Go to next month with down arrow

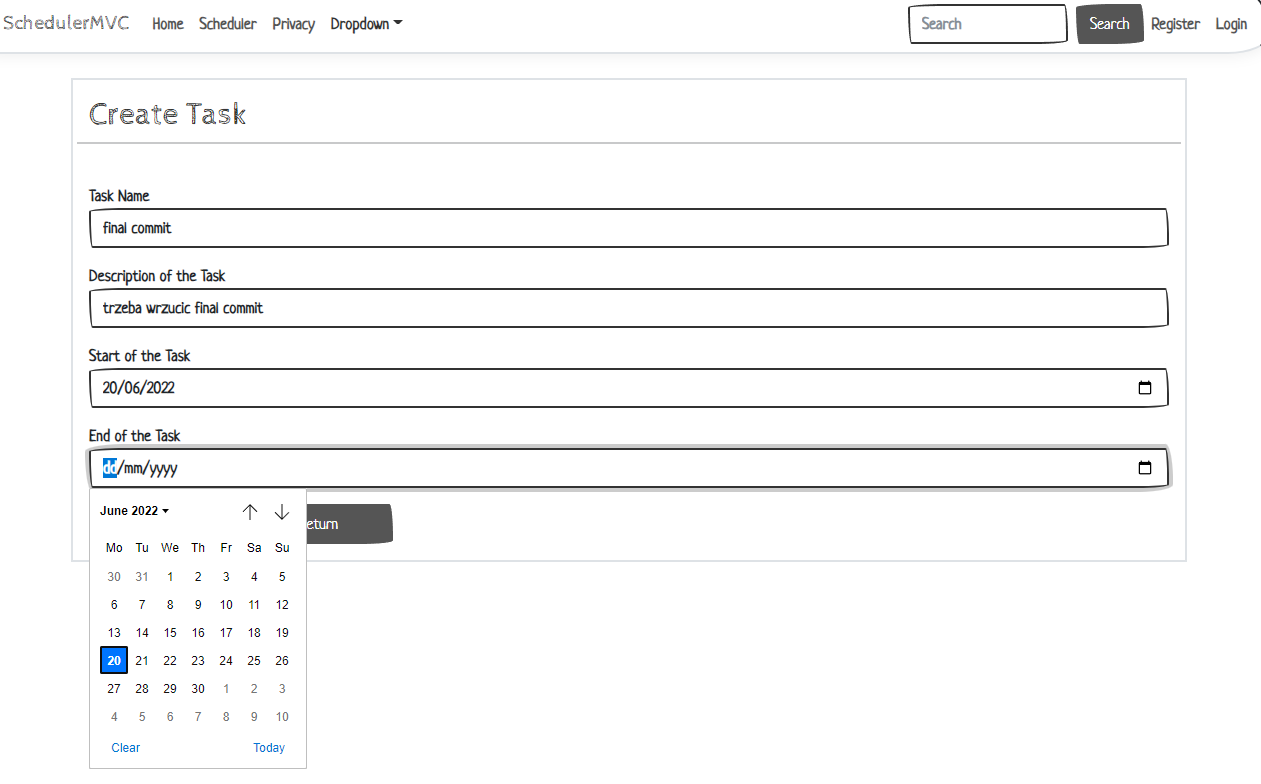(x=282, y=511)
